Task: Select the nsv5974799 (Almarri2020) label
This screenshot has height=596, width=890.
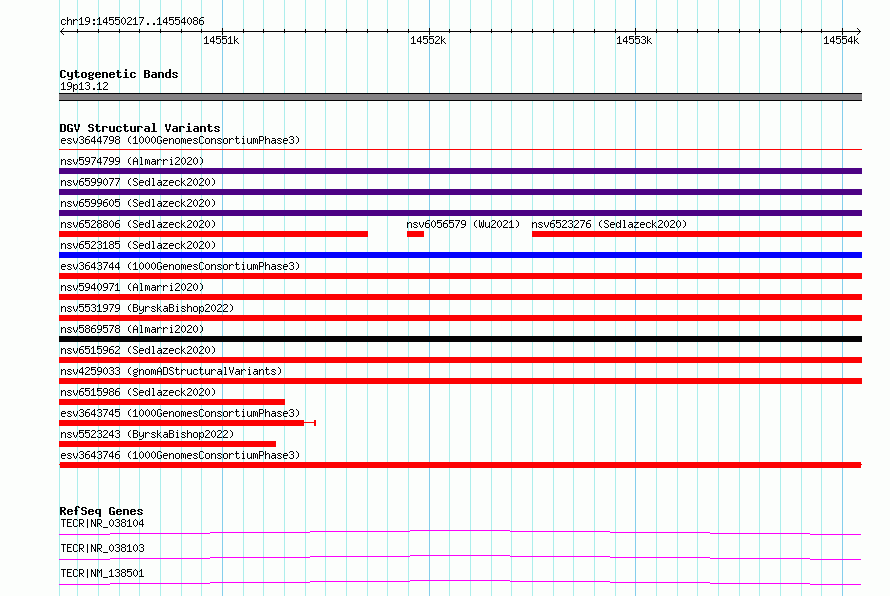Action: pyautogui.click(x=132, y=161)
